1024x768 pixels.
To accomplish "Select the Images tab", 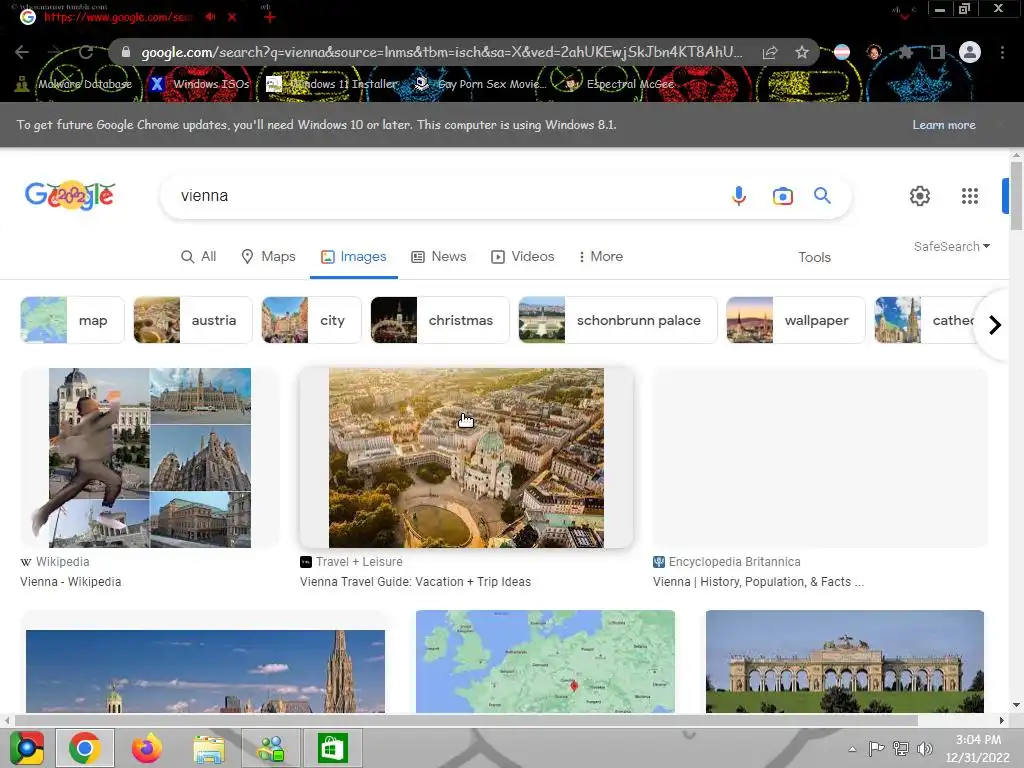I will click(x=353, y=257).
